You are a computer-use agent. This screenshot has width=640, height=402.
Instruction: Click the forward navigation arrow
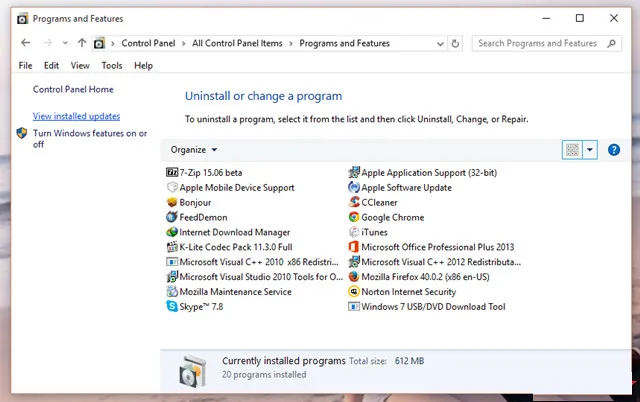coord(47,43)
